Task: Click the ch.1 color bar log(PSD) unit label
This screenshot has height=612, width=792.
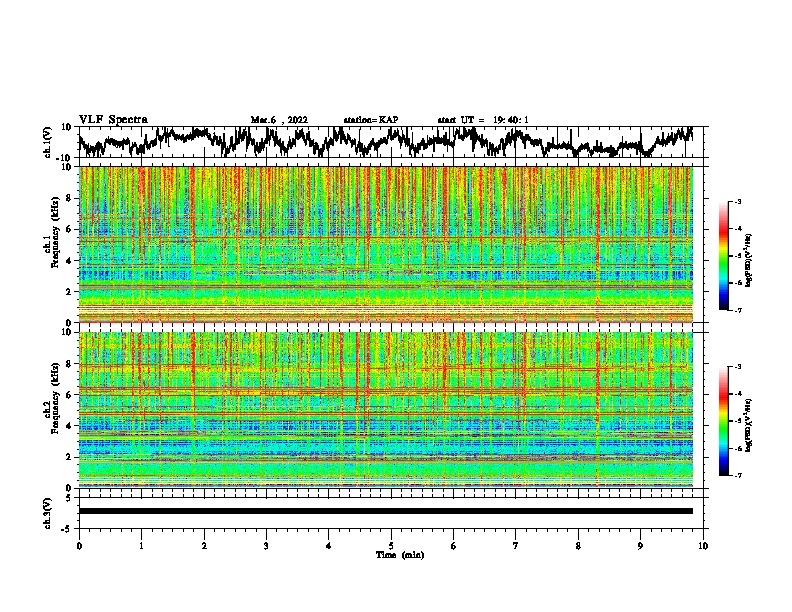Action: pyautogui.click(x=749, y=261)
